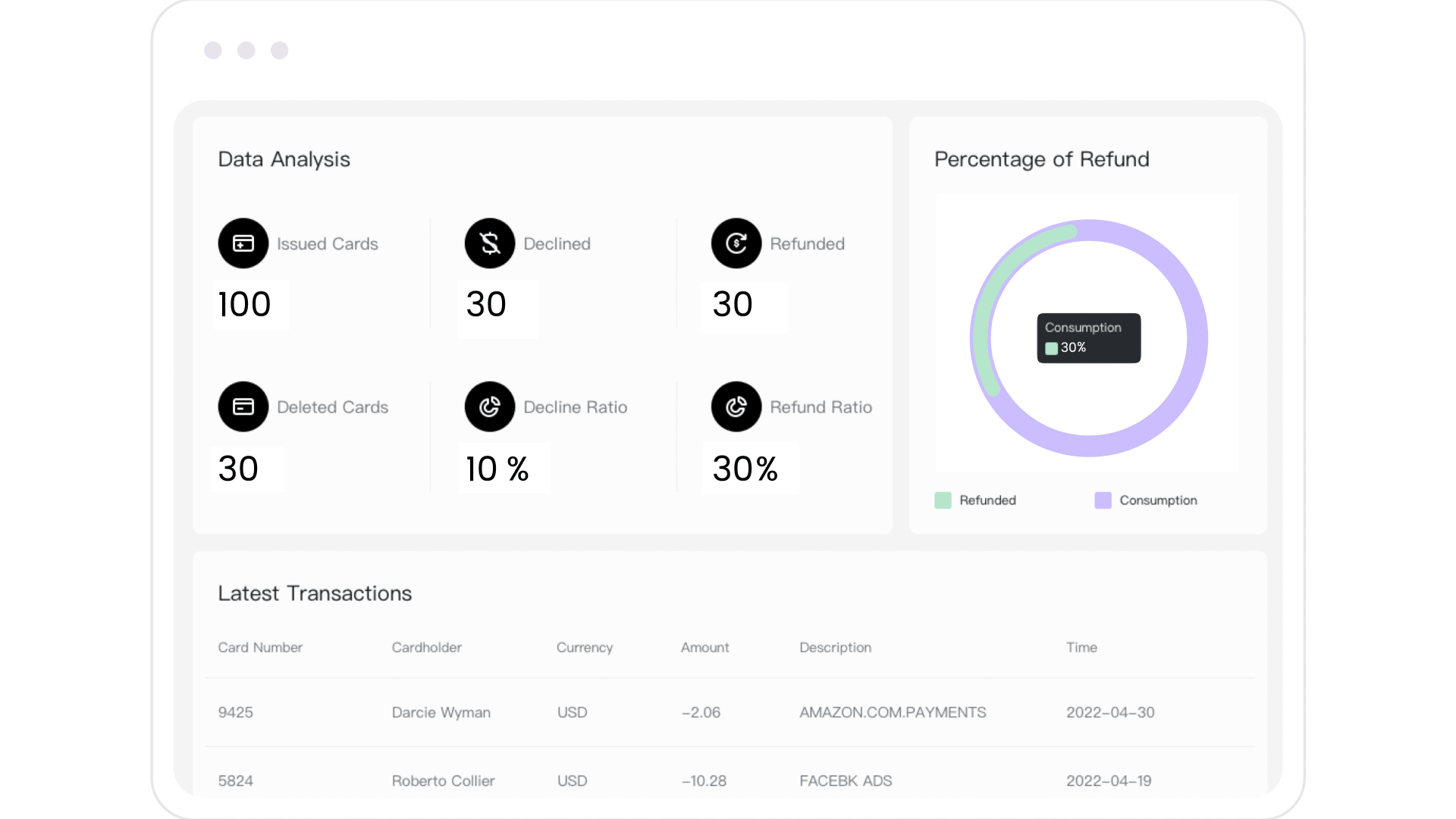Open the Roberto Collier transaction row
The image size is (1456, 819).
[x=443, y=781]
